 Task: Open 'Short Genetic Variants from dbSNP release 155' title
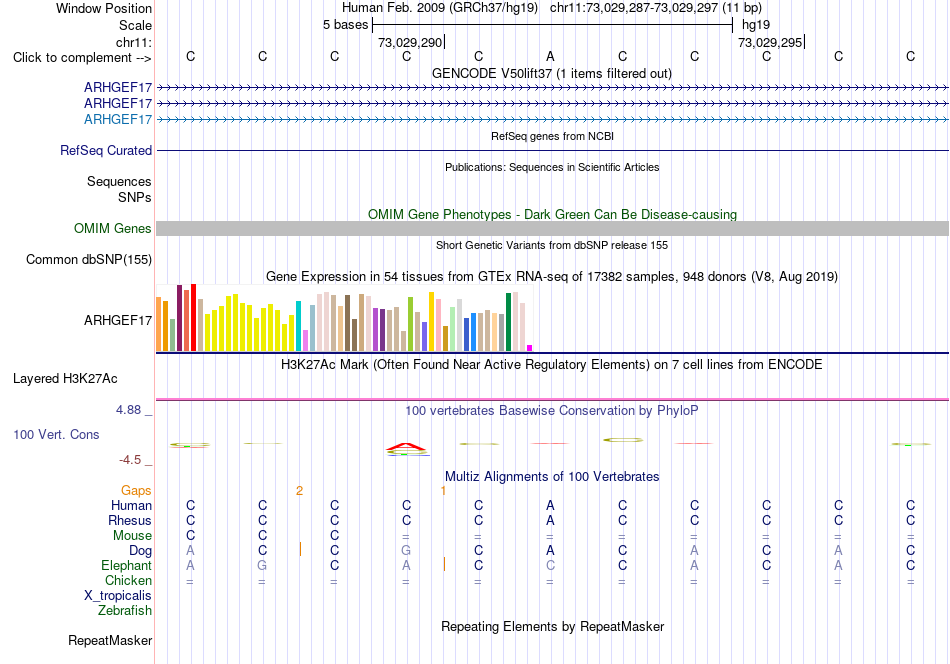click(552, 245)
